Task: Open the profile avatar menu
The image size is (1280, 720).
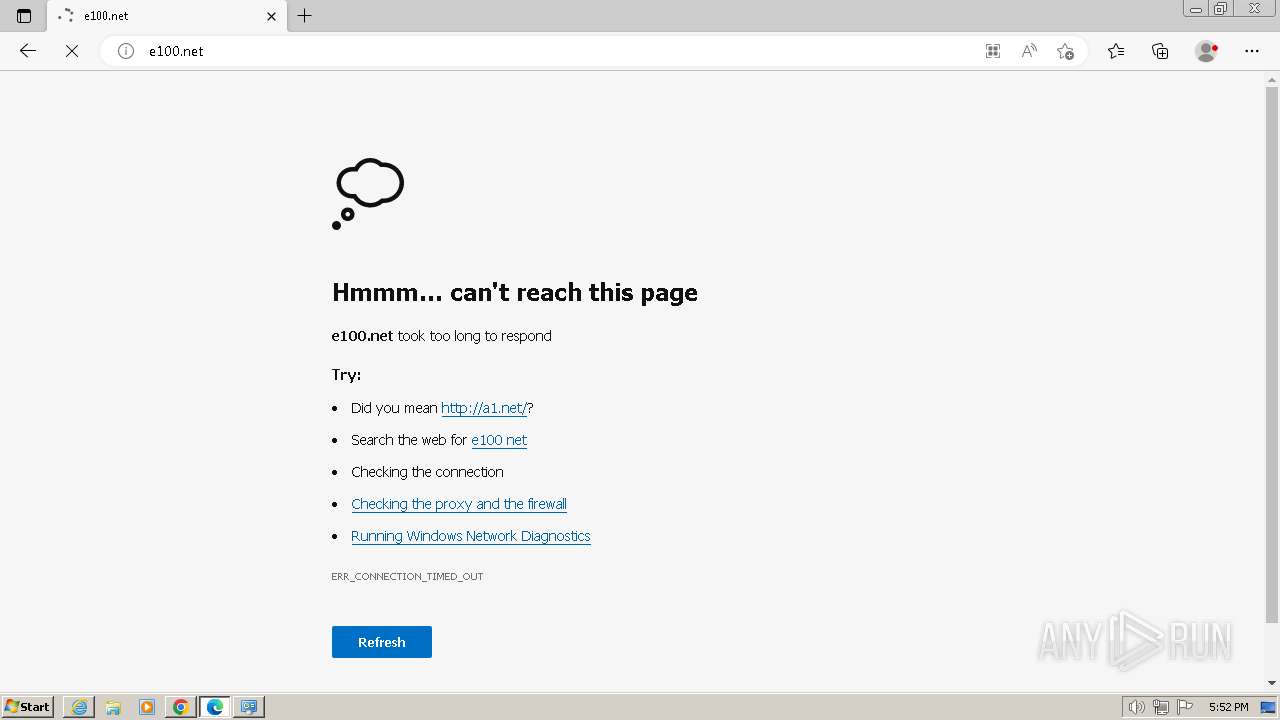Action: pos(1207,51)
